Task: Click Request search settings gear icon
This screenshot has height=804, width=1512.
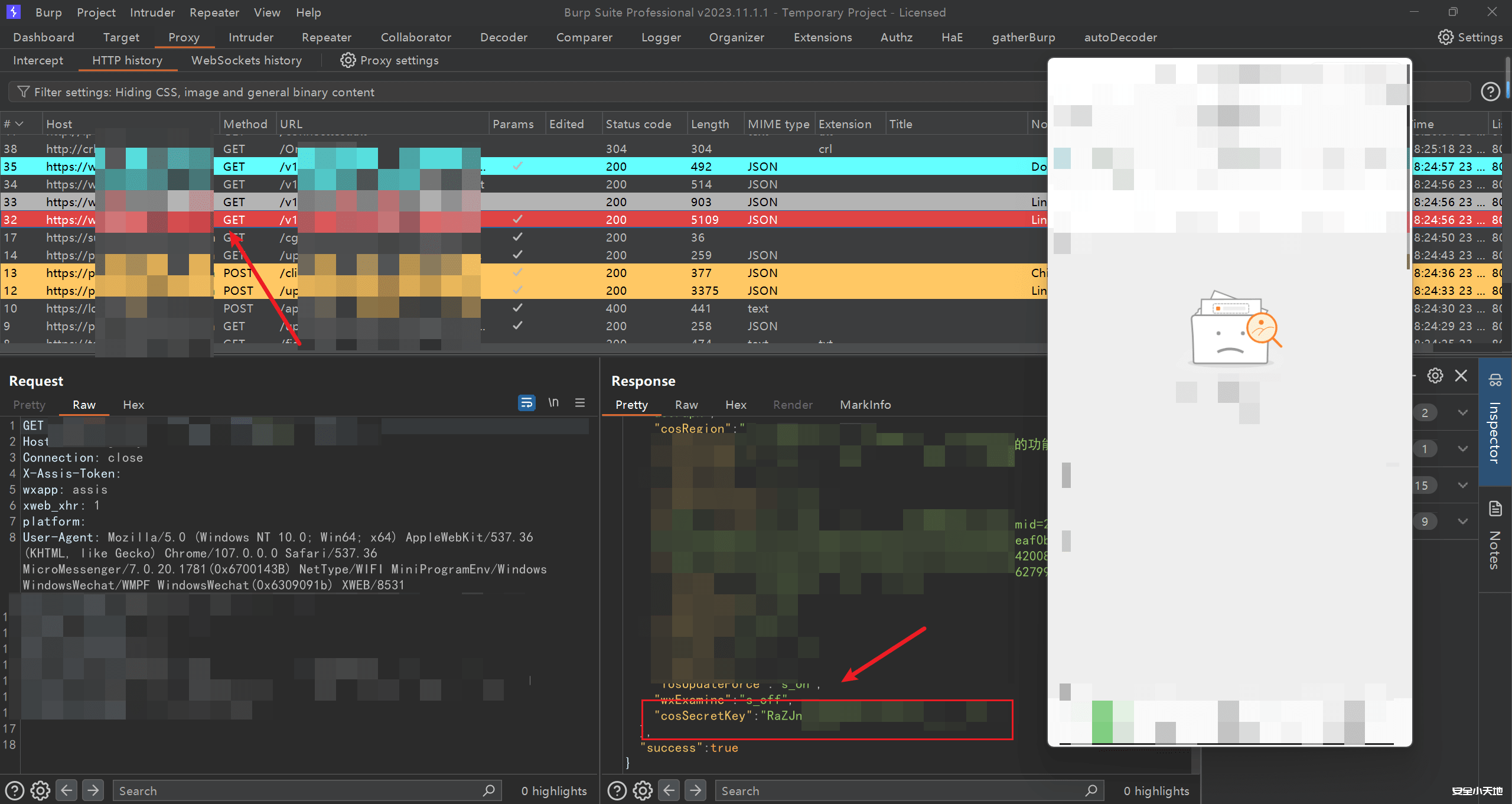Action: (x=40, y=790)
